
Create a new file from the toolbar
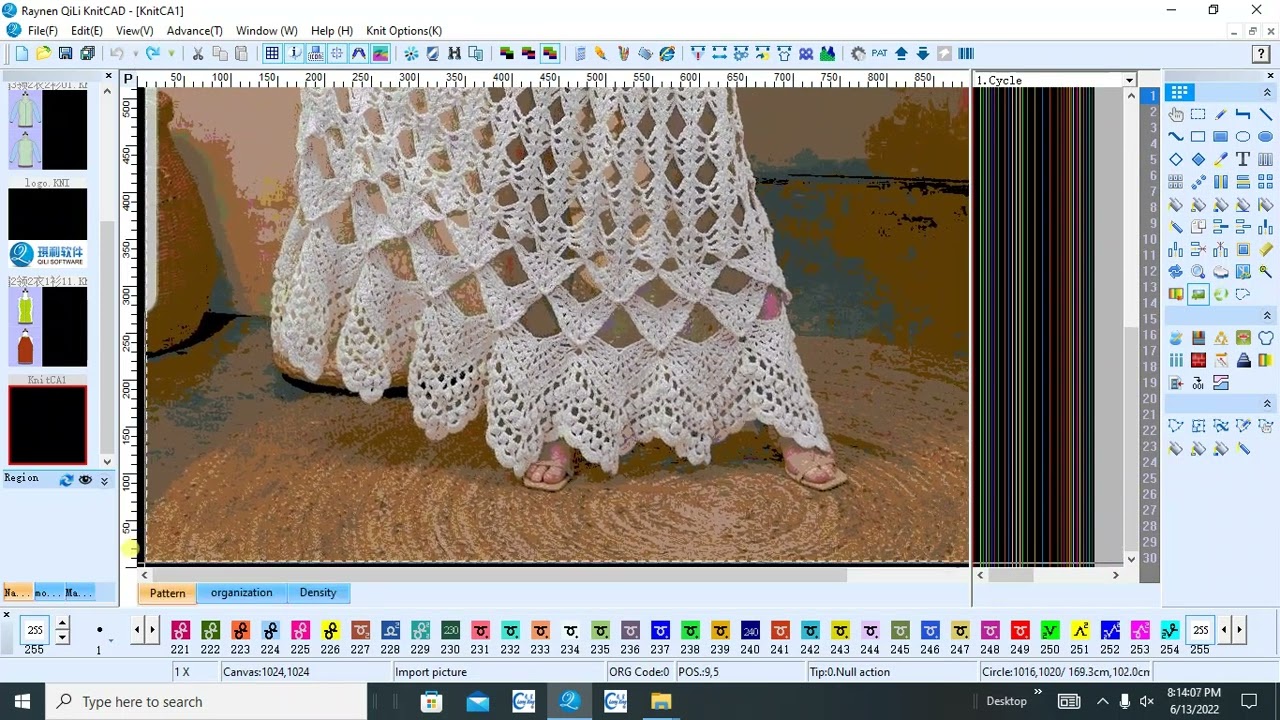(21, 54)
